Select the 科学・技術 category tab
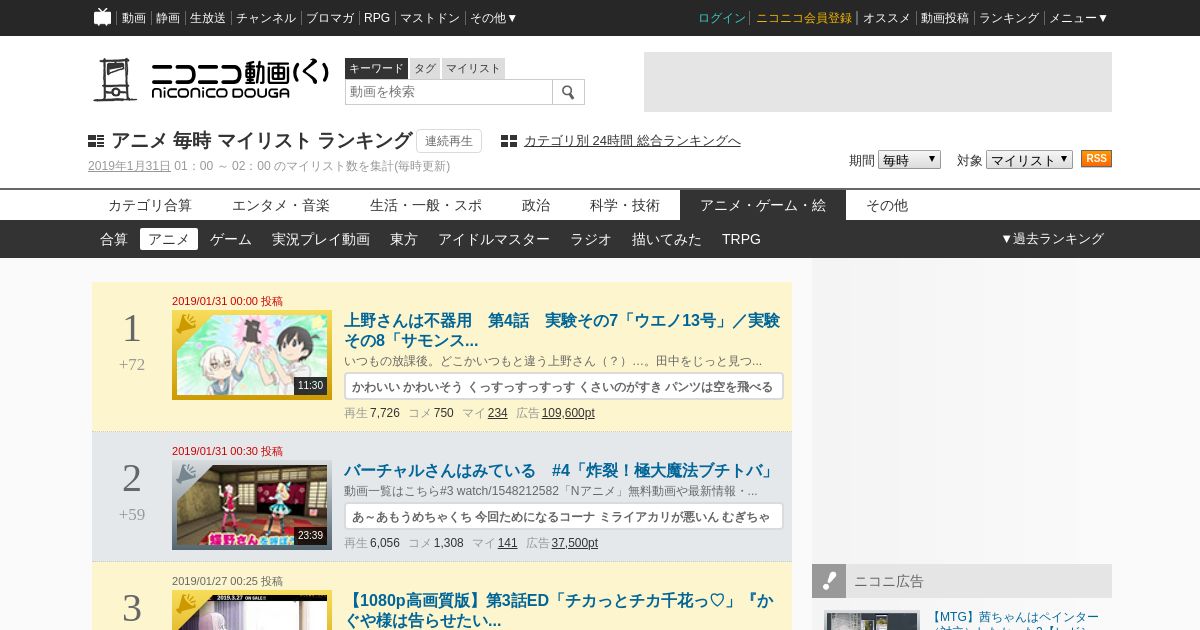 click(x=625, y=205)
